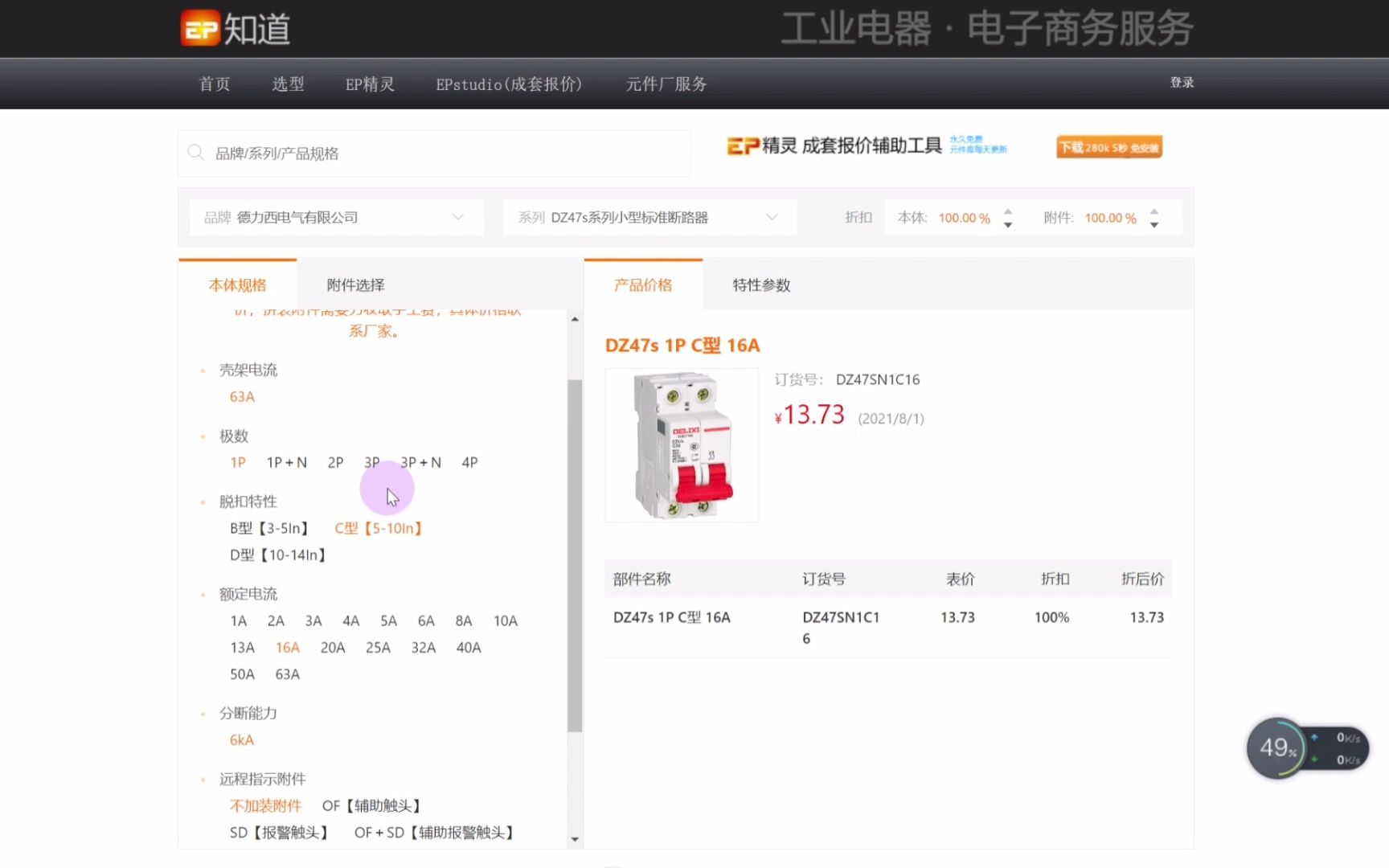Select 不加装附件 option

tap(265, 805)
